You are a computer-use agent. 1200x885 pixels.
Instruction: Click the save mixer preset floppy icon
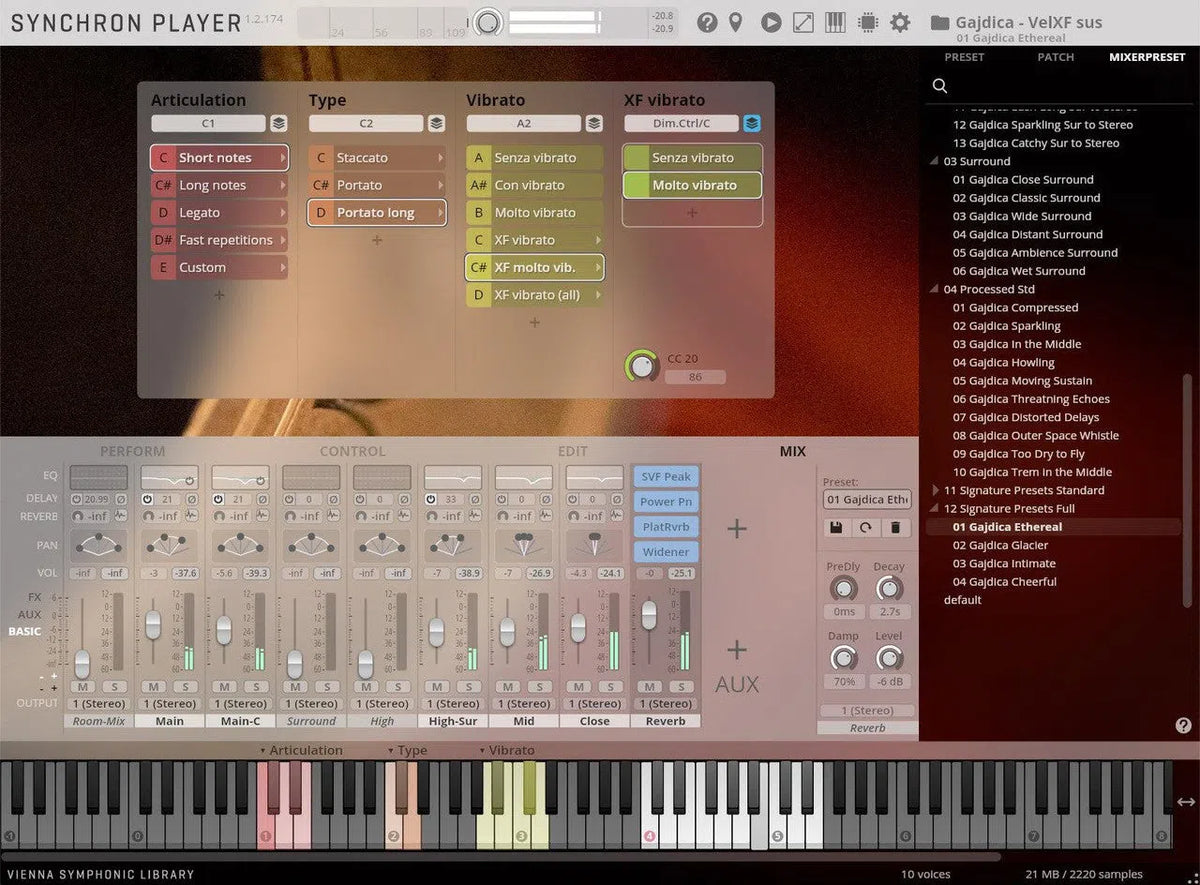[x=837, y=527]
